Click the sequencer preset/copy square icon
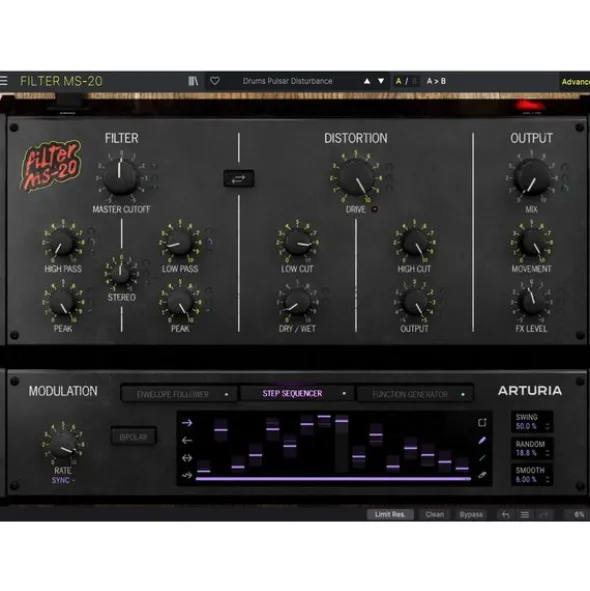590x591 pixels. [482, 423]
